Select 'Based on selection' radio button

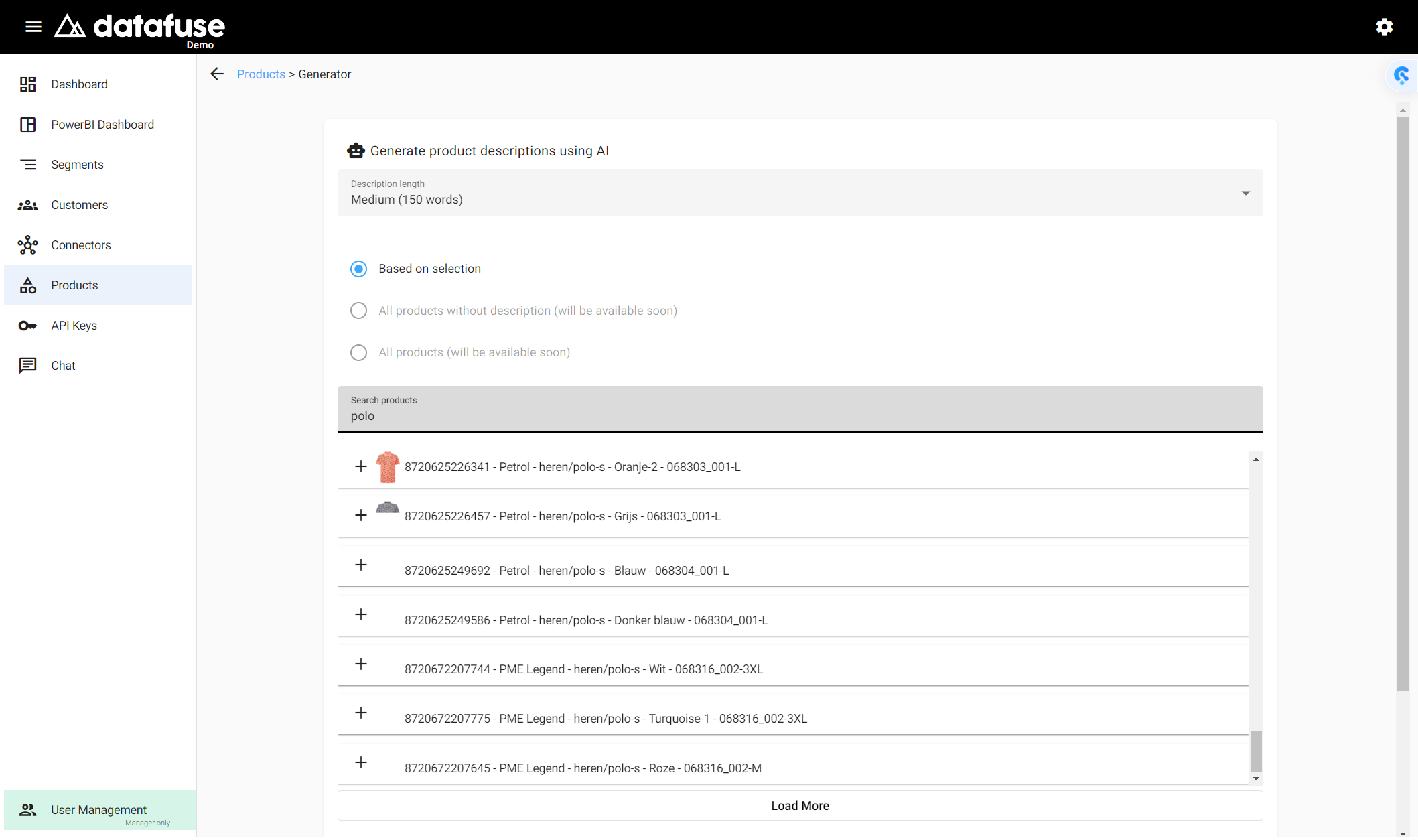coord(359,269)
